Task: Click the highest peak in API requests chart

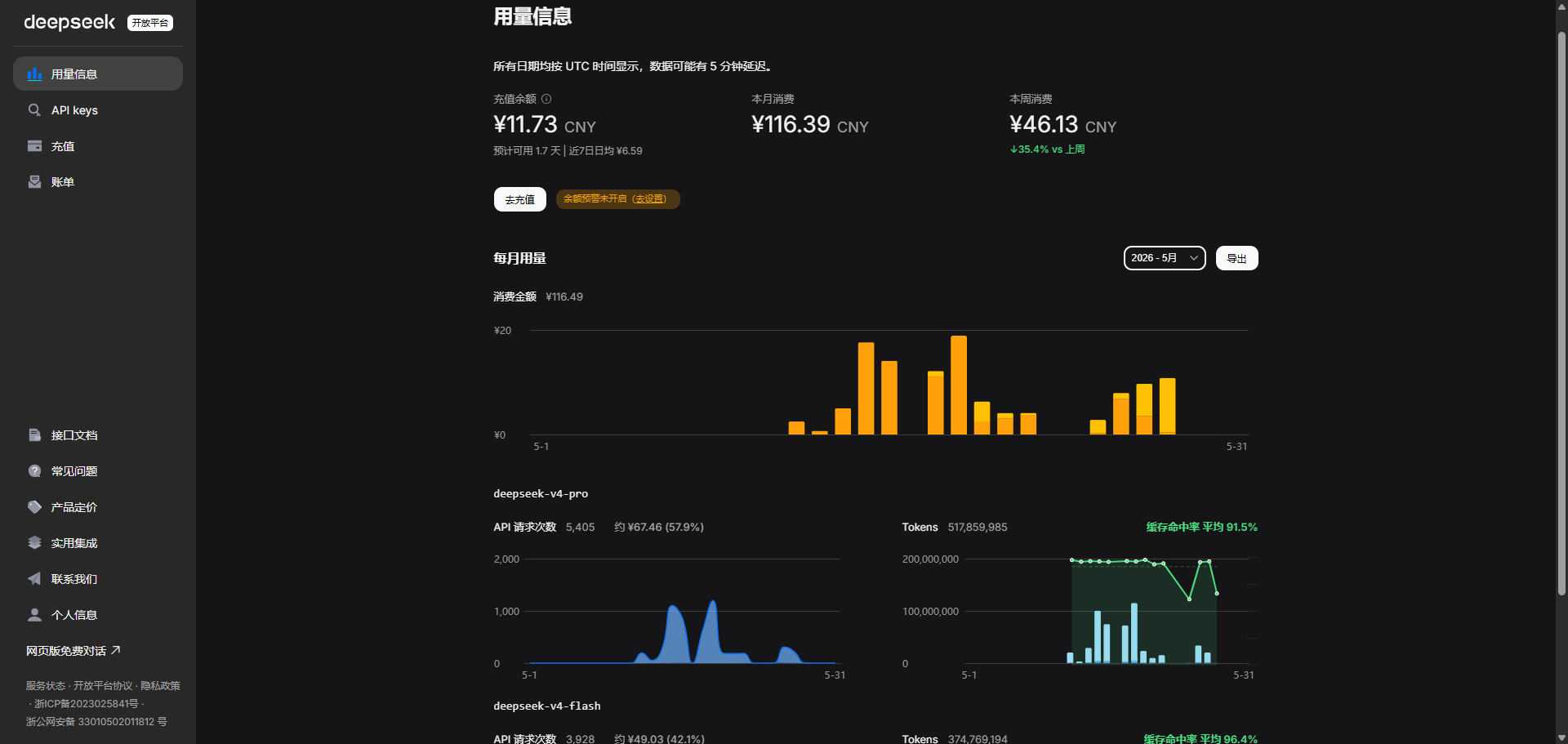Action: point(713,603)
